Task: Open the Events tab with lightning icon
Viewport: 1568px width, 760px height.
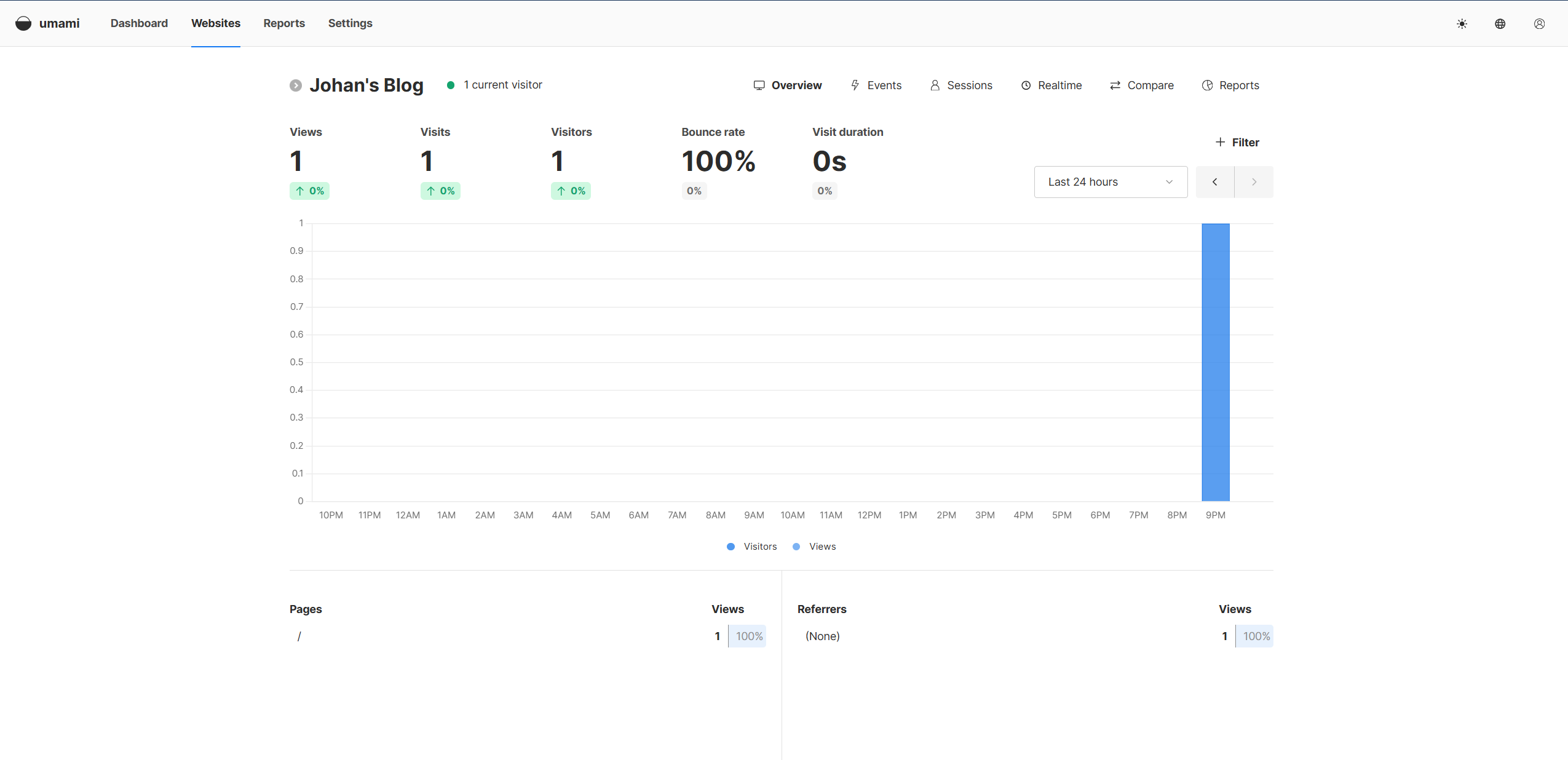Action: coord(876,85)
